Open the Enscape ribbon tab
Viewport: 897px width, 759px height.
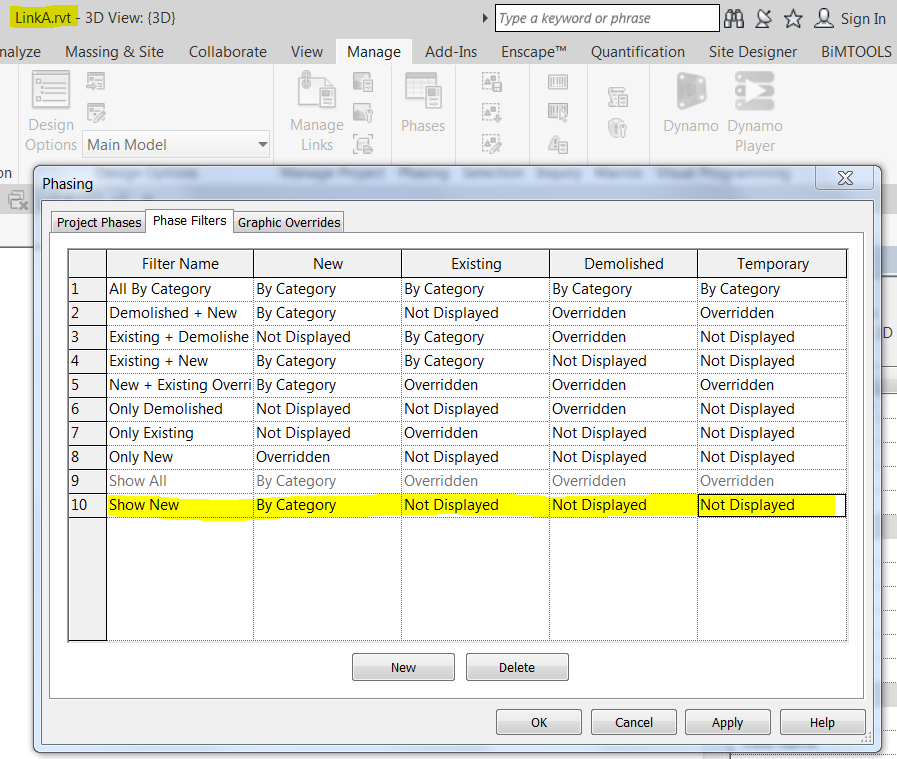tap(534, 52)
